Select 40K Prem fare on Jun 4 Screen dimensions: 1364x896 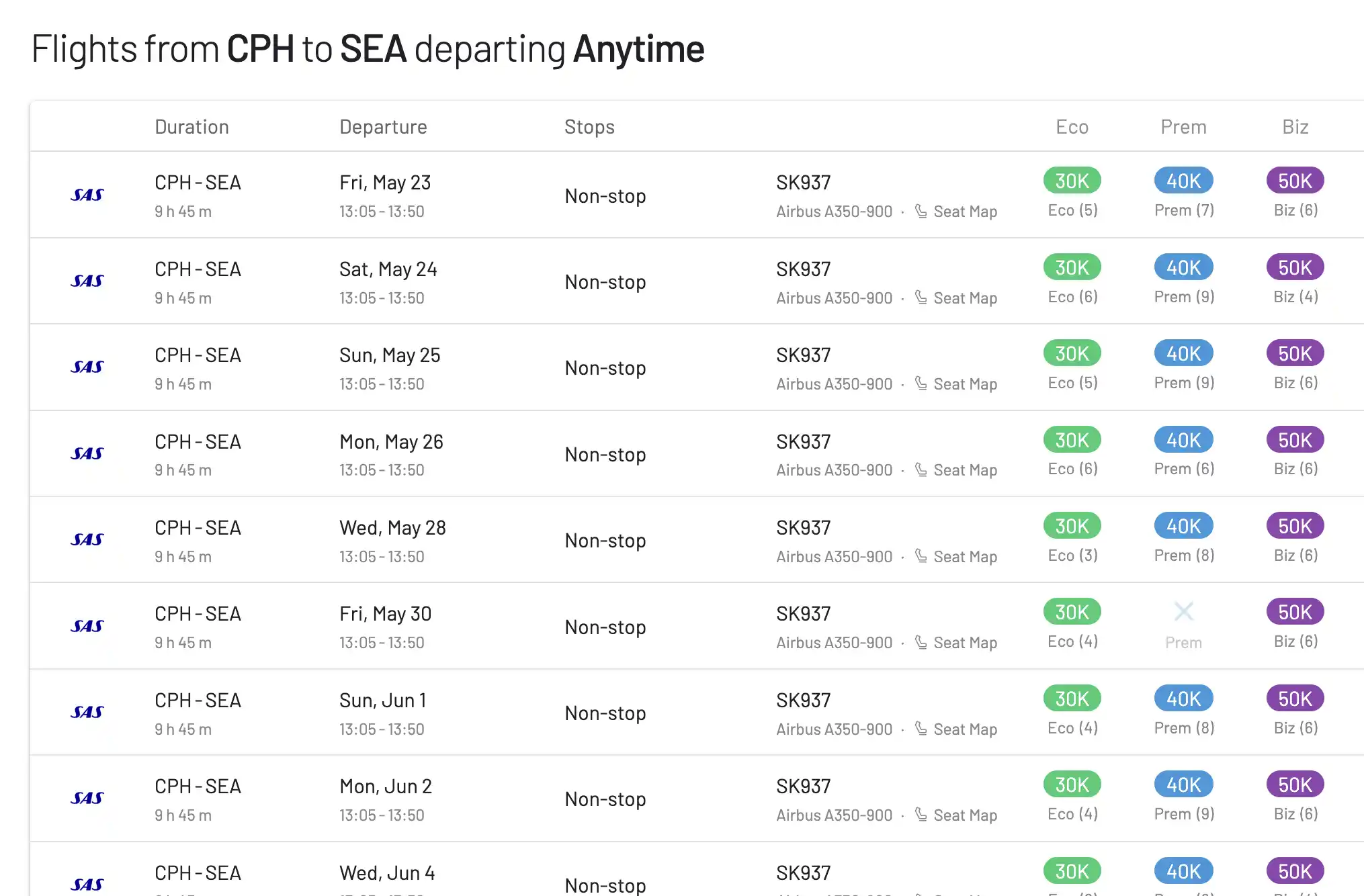[x=1184, y=871]
